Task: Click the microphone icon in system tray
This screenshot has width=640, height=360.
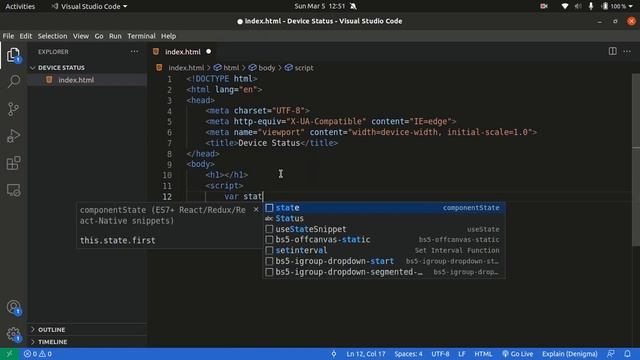Action: [591, 6]
